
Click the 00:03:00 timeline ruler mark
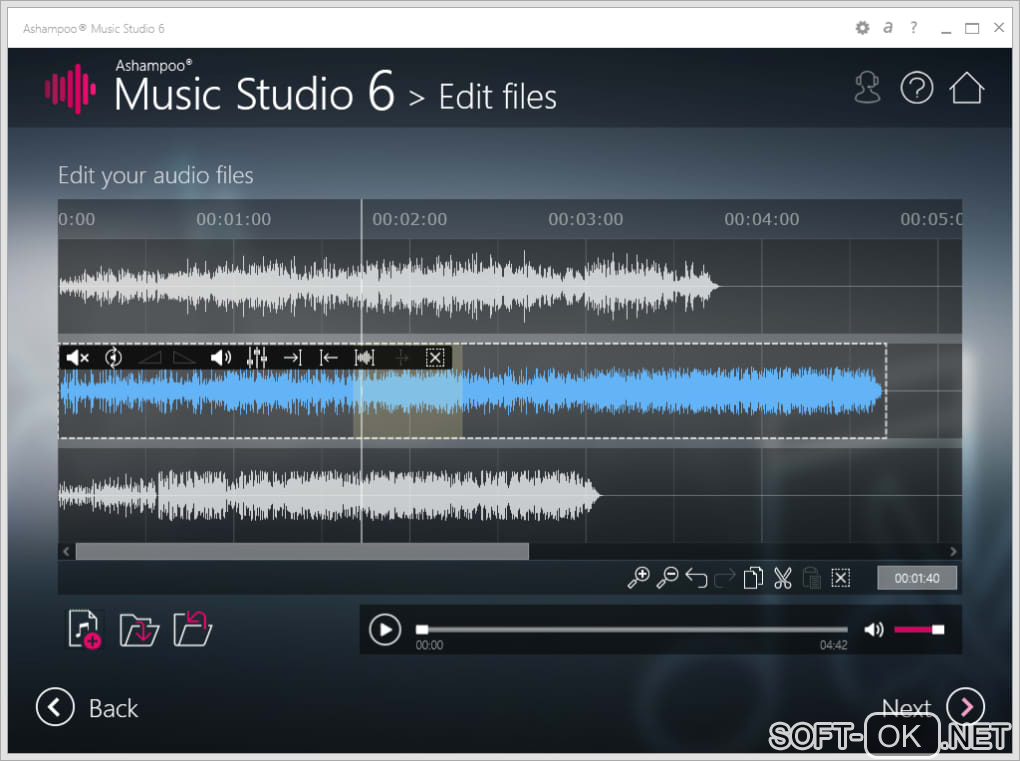(585, 219)
